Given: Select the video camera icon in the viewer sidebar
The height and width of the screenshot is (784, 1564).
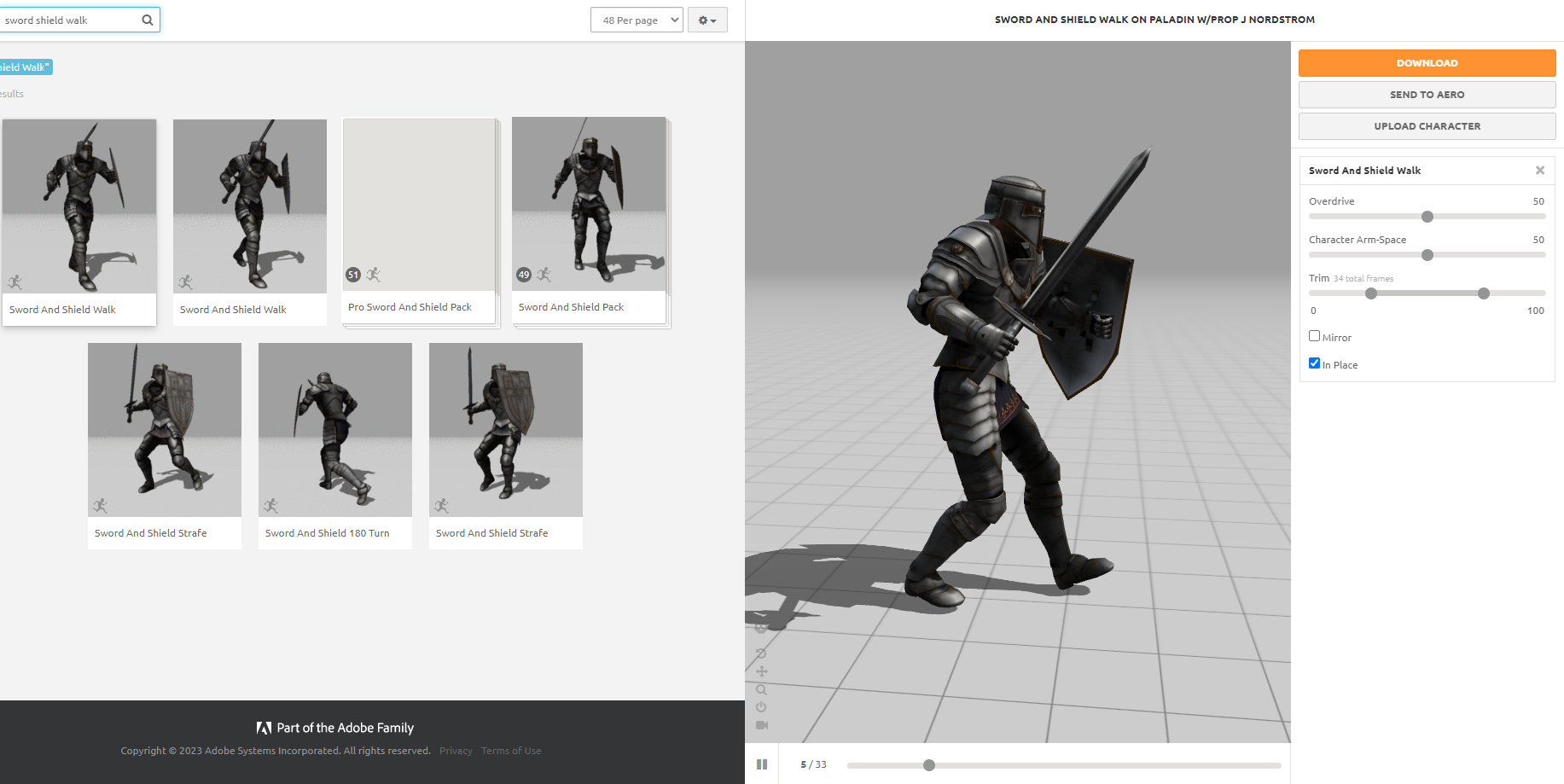Looking at the screenshot, I should coord(761,723).
